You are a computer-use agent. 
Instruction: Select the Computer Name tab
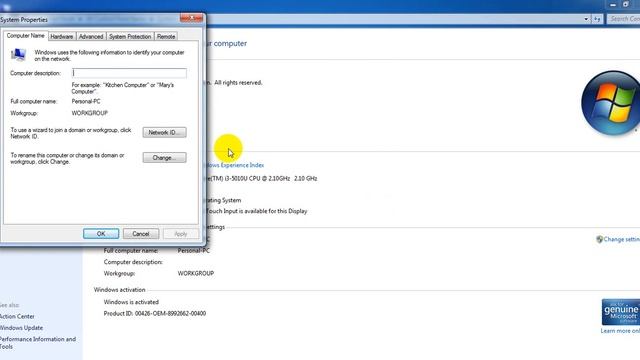pos(25,36)
